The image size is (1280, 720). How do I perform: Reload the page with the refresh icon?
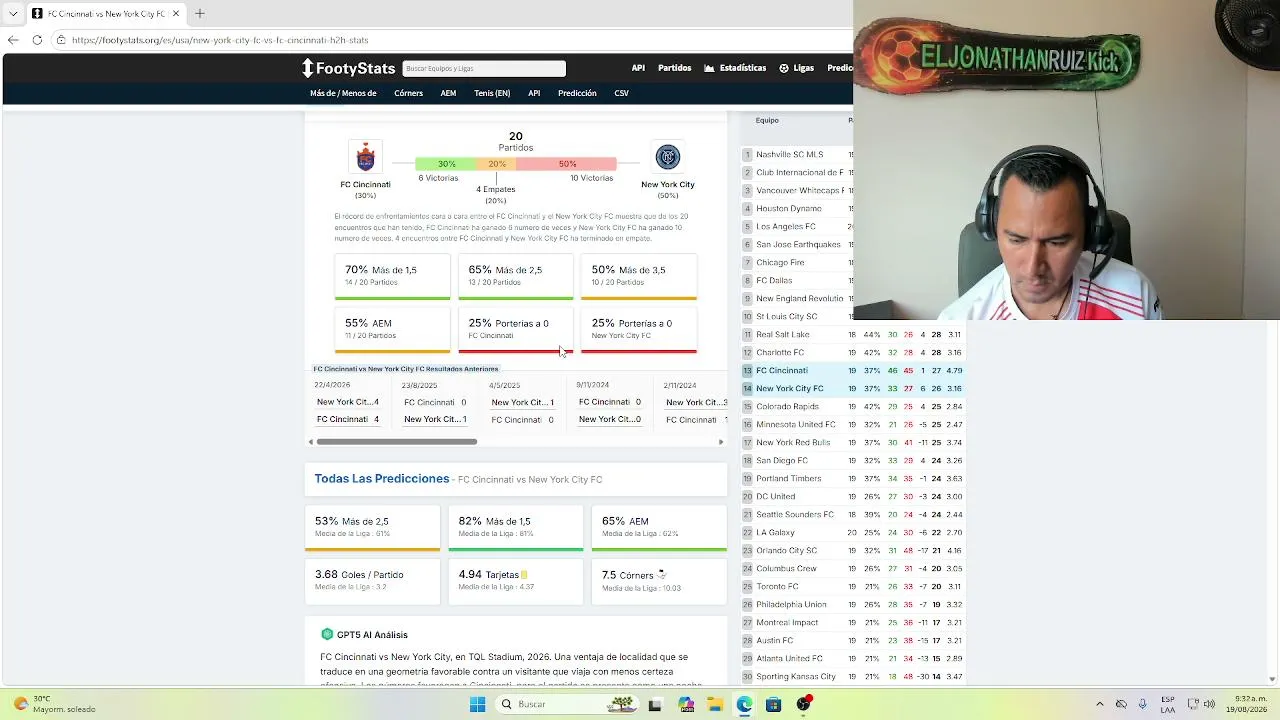[37, 40]
